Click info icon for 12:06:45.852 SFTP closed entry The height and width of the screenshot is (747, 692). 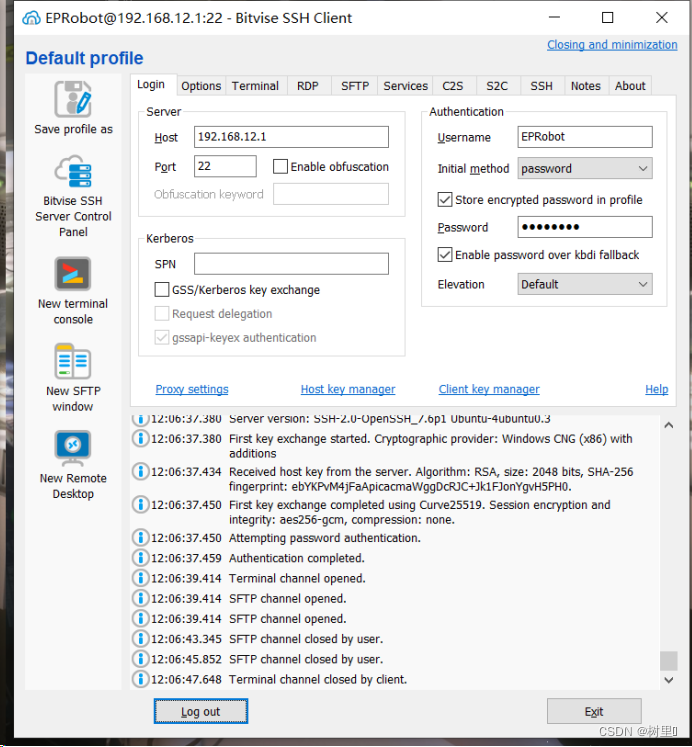tap(140, 659)
